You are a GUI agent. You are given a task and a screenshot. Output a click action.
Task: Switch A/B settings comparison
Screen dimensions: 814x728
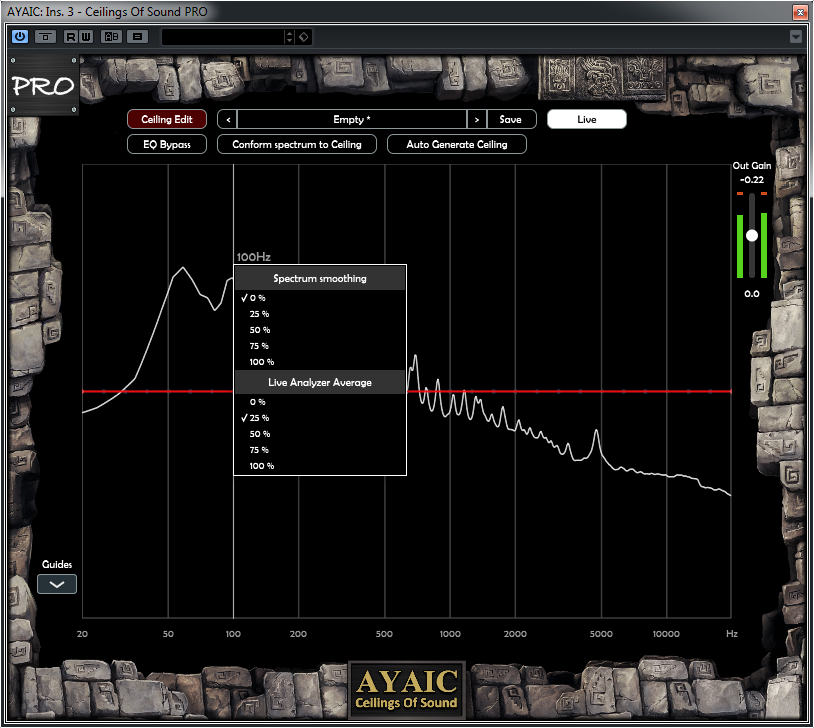click(111, 37)
